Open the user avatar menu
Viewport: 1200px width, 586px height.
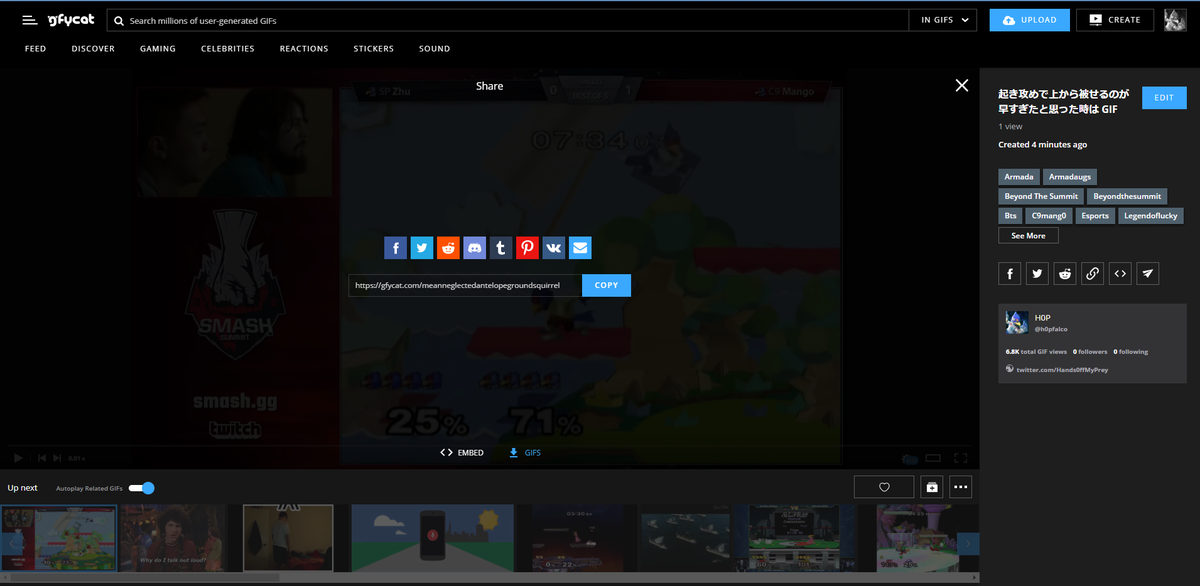coord(1175,20)
